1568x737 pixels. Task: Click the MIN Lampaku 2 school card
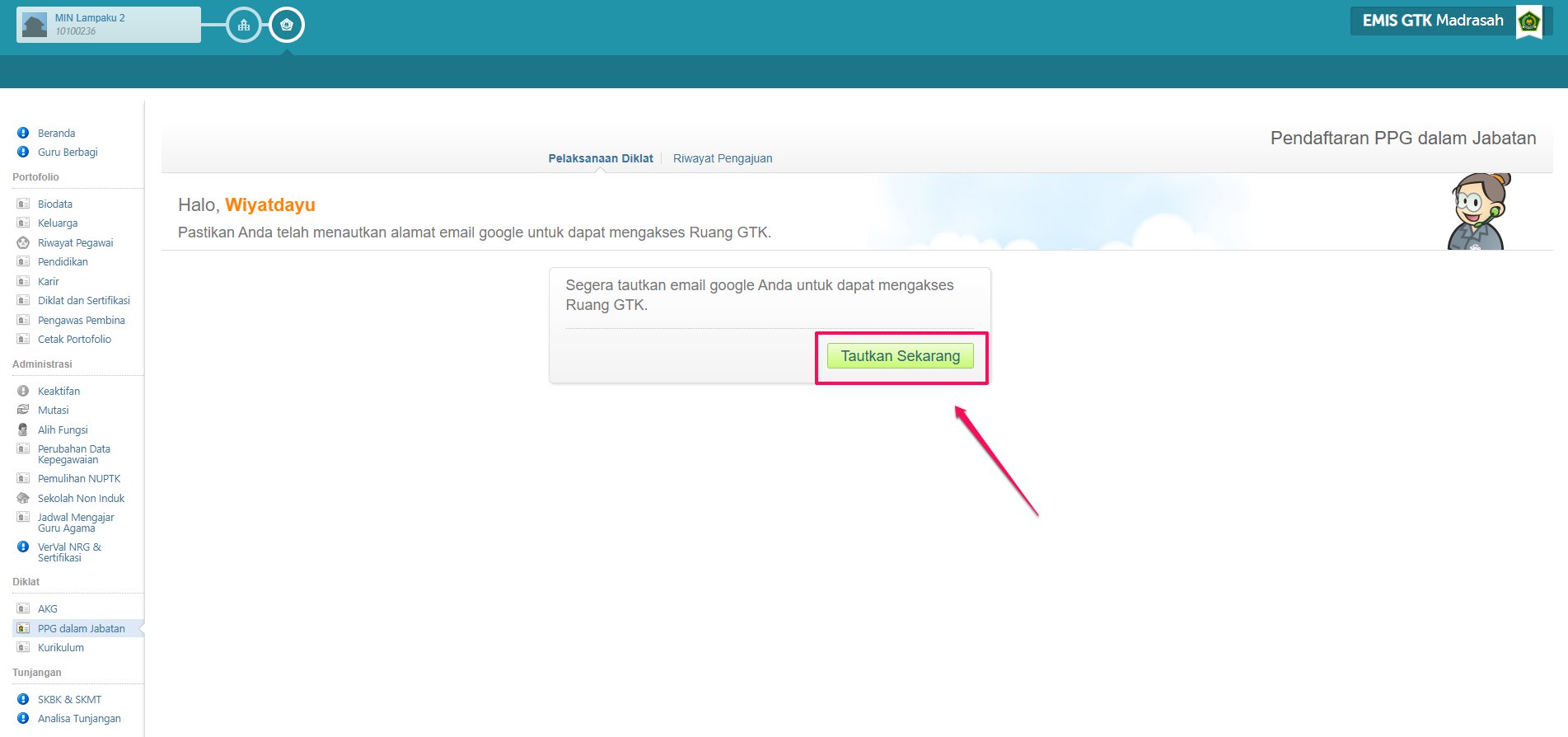pyautogui.click(x=109, y=25)
